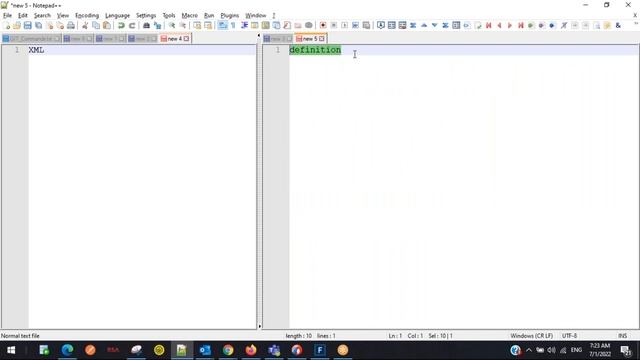Click the Print toolbar icon
Image resolution: width=640 pixels, height=360 pixels.
pyautogui.click(x=71, y=25)
